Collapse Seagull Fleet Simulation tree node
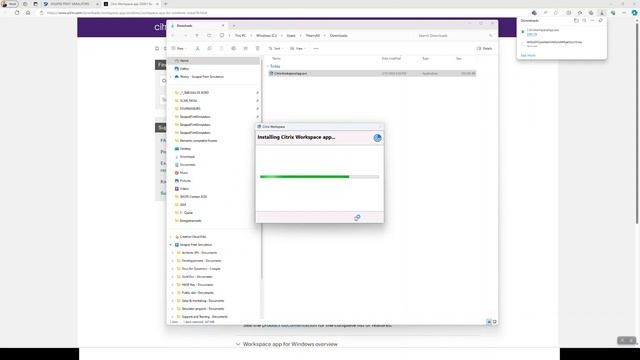 pos(171,245)
